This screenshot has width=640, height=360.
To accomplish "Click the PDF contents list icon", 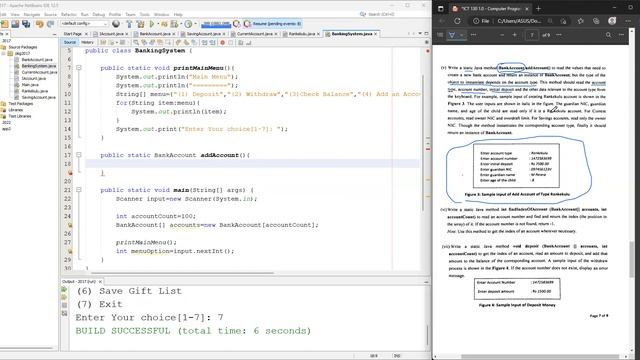I will (440, 35).
